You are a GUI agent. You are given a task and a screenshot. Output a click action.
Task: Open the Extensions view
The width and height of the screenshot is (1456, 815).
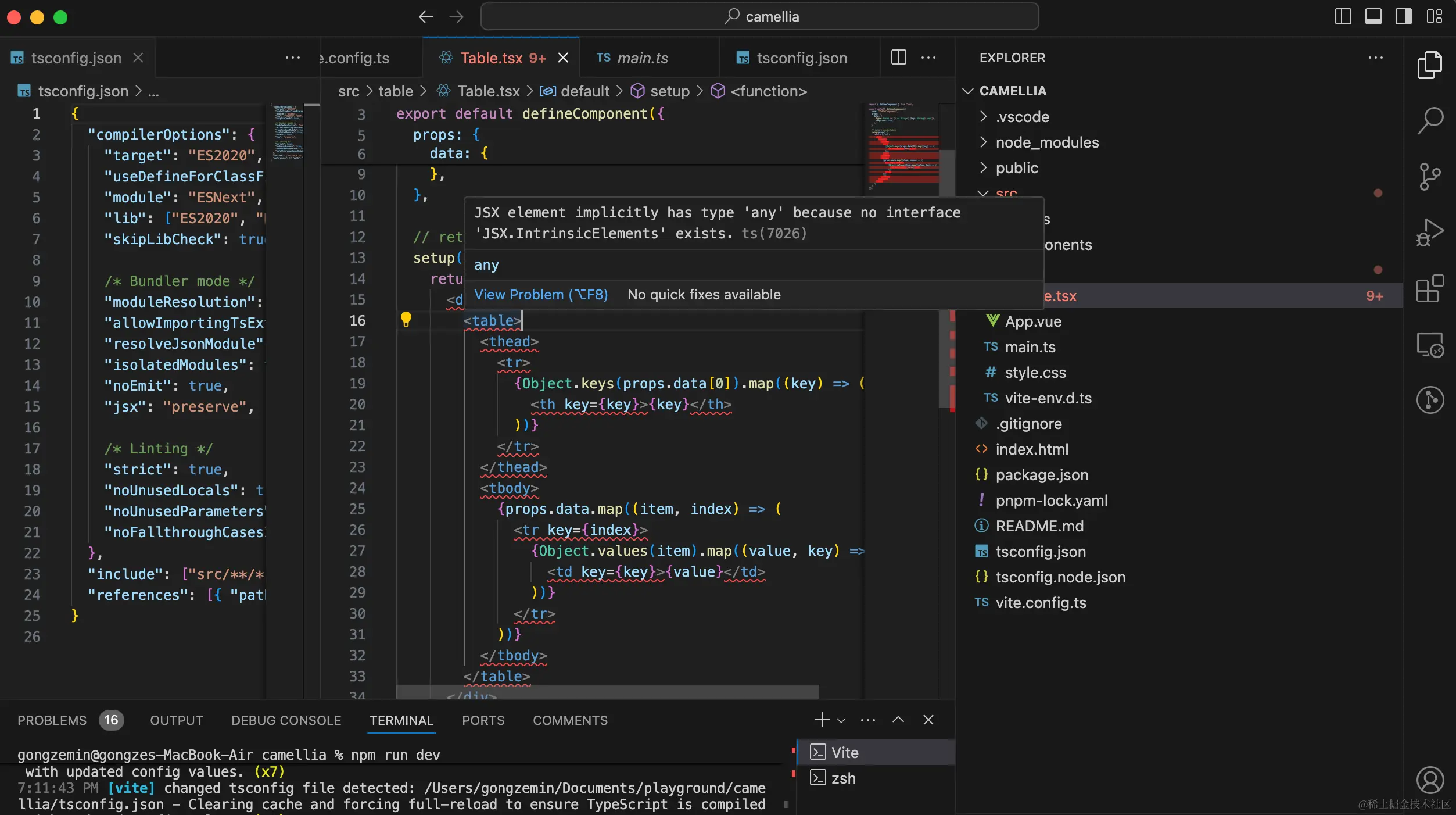(x=1429, y=289)
